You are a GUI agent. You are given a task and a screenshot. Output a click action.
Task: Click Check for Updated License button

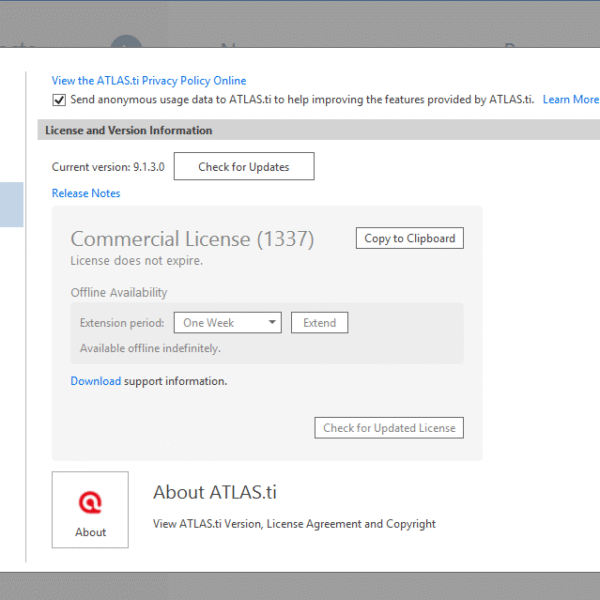[x=389, y=428]
